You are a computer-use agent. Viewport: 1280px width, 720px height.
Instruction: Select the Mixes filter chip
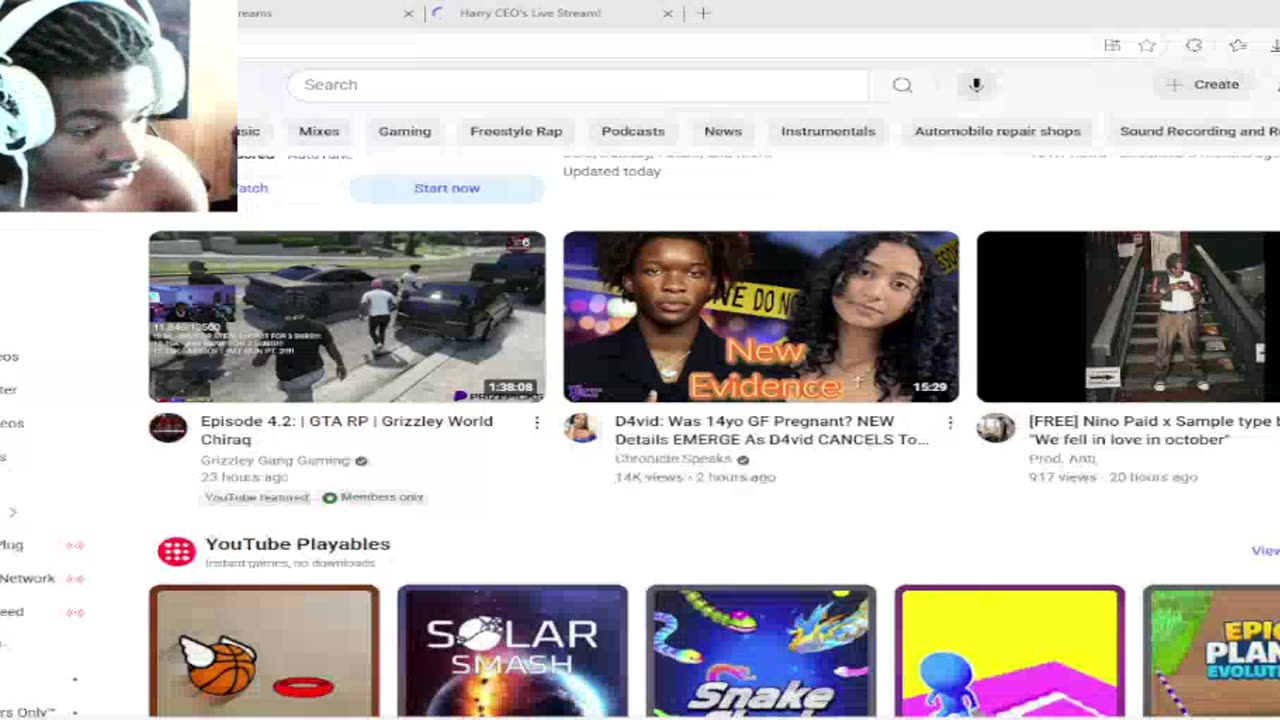(x=319, y=131)
